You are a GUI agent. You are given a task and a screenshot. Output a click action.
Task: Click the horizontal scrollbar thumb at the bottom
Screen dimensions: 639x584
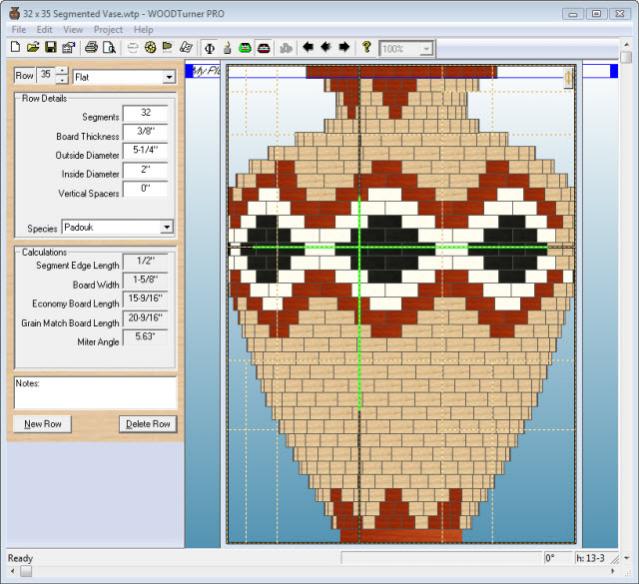pyautogui.click(x=25, y=571)
